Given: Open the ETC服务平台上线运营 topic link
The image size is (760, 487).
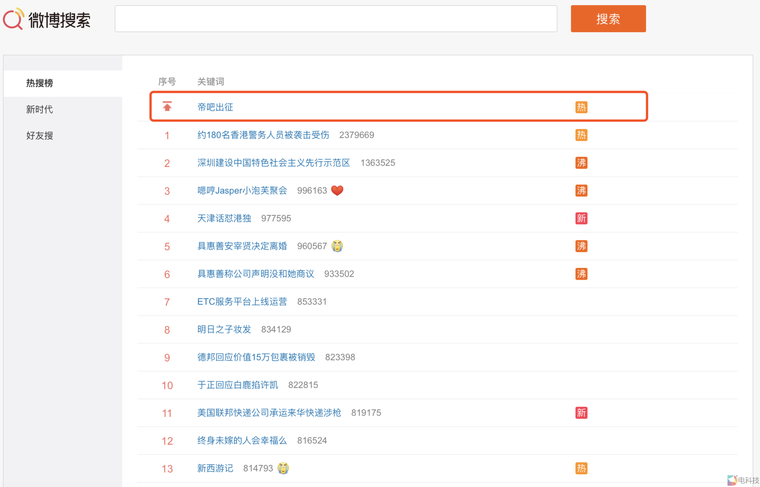Looking at the screenshot, I should point(242,301).
